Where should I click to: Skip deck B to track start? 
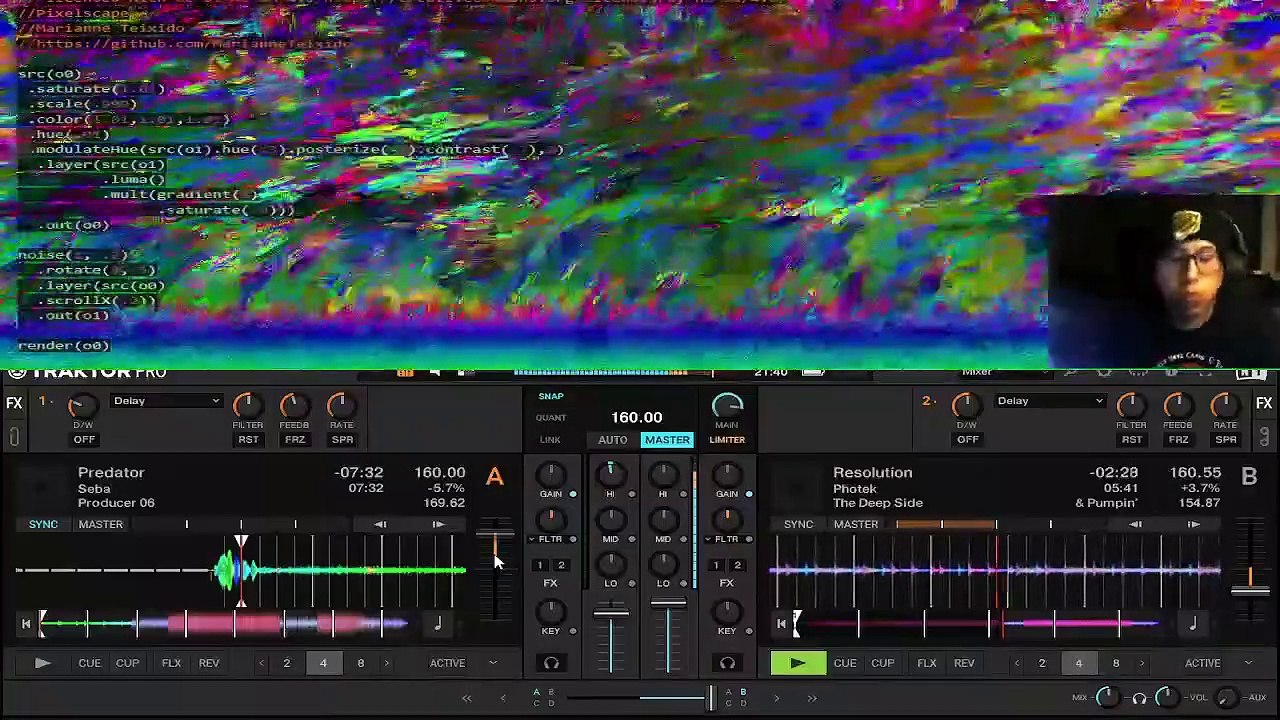(781, 625)
